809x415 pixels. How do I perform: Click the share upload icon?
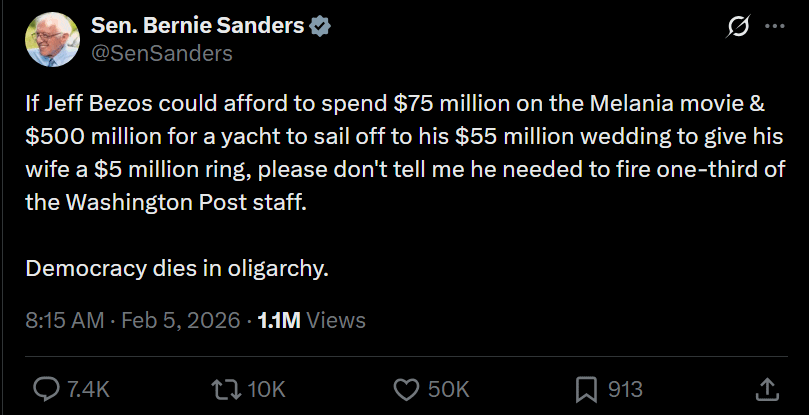pyautogui.click(x=767, y=388)
